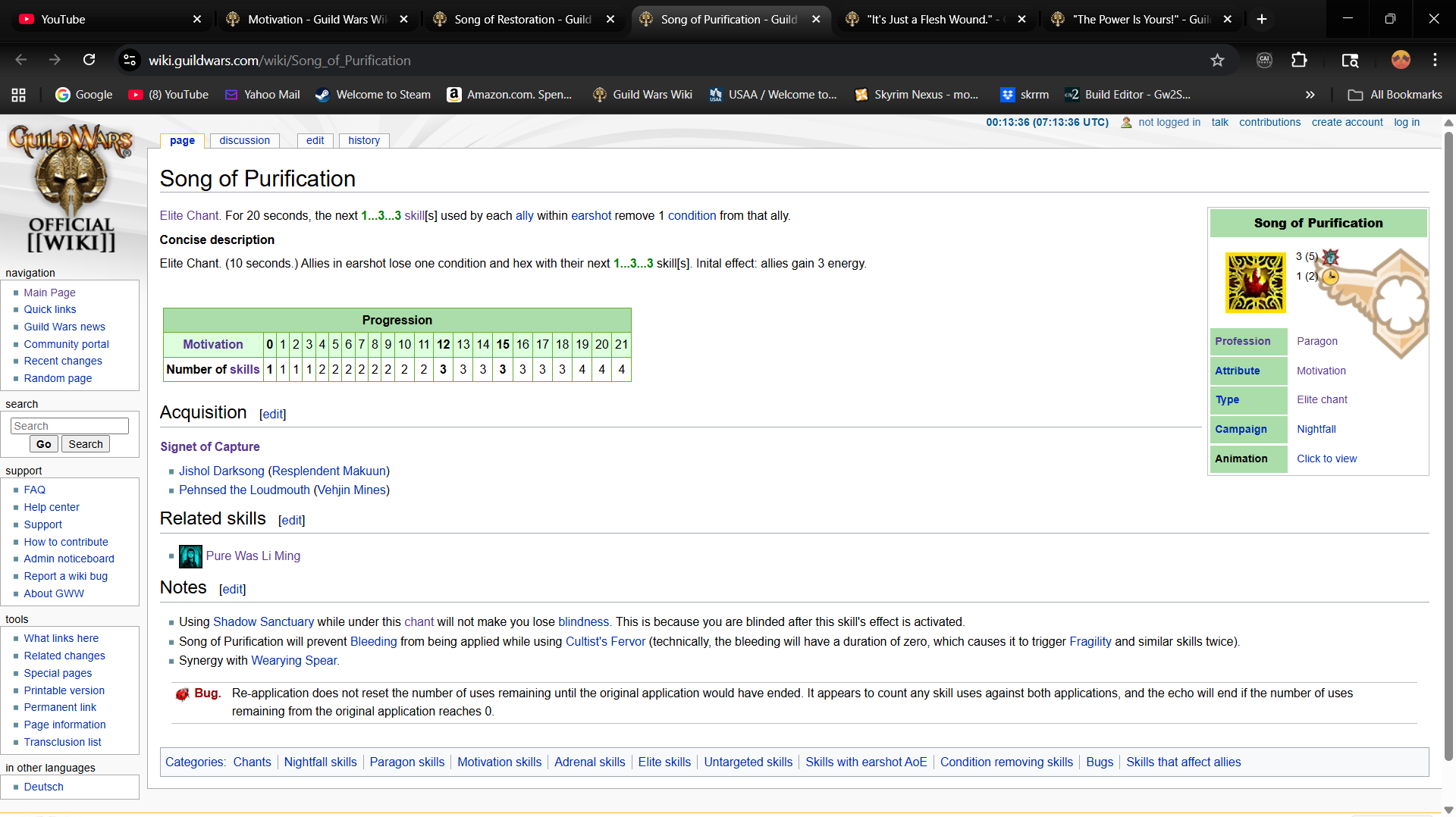Click the Guild Wars Official Wiki logo
The width and height of the screenshot is (1456, 817).
(x=71, y=189)
